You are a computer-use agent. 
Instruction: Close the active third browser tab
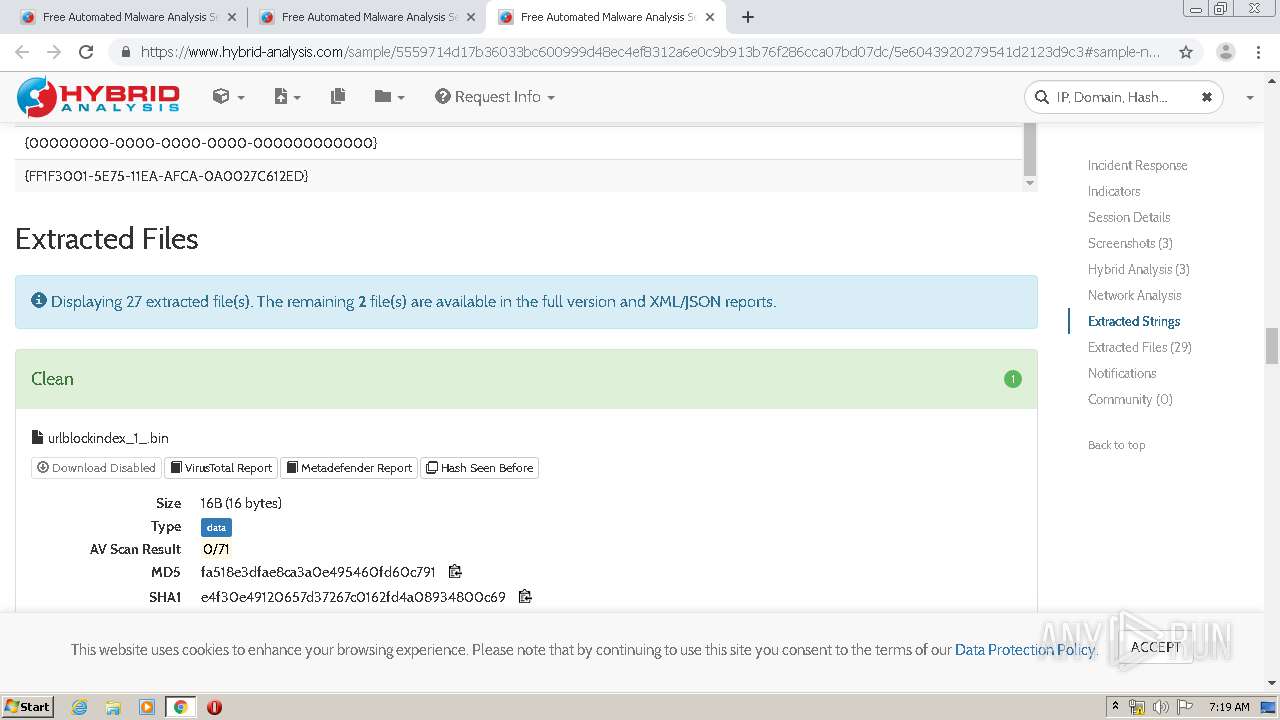(x=710, y=17)
